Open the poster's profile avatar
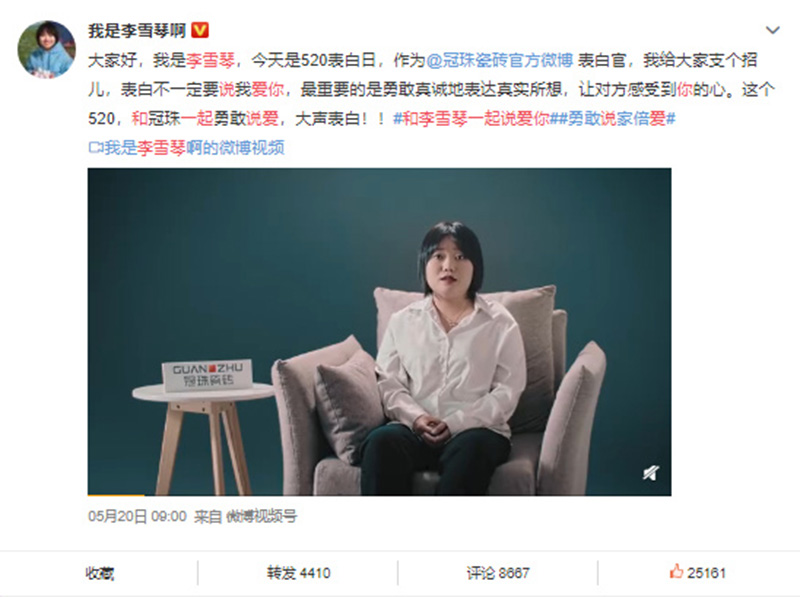Screen dimensions: 800x597 tap(46, 49)
